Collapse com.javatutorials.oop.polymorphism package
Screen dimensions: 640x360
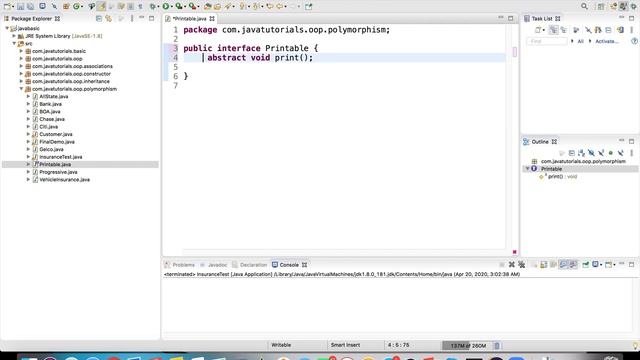[x=21, y=89]
